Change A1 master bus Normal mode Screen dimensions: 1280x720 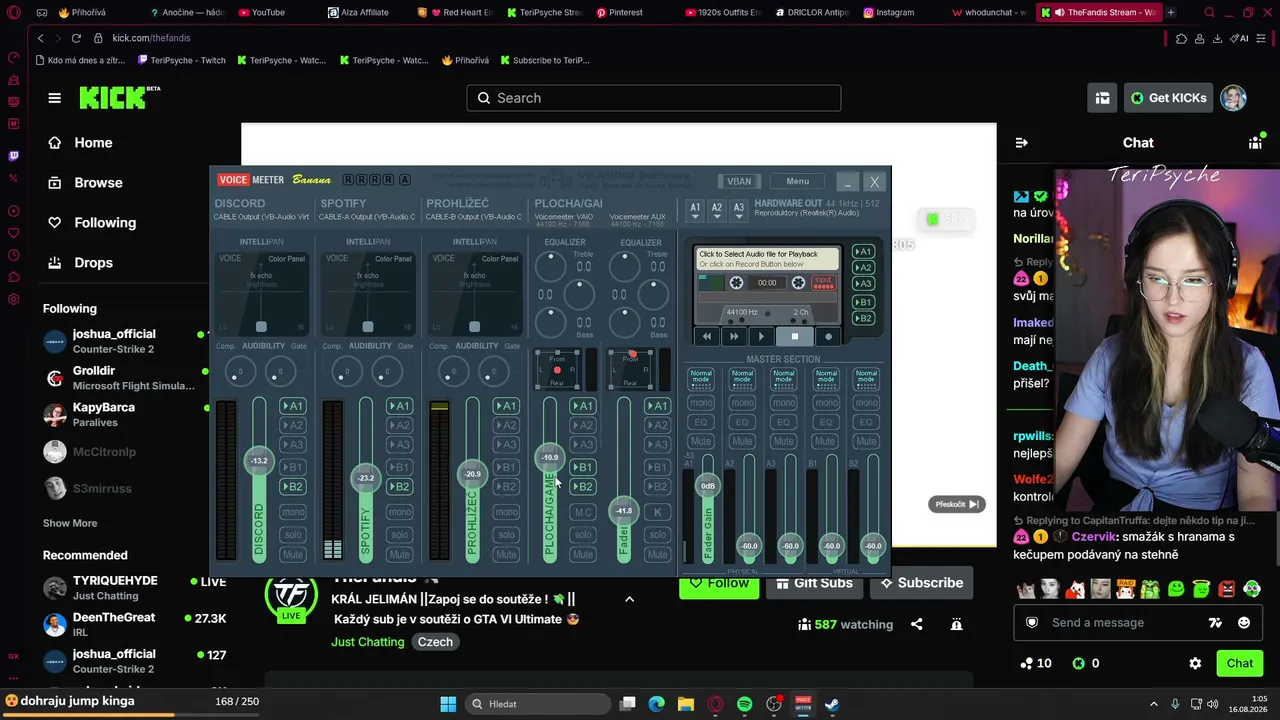tap(700, 377)
